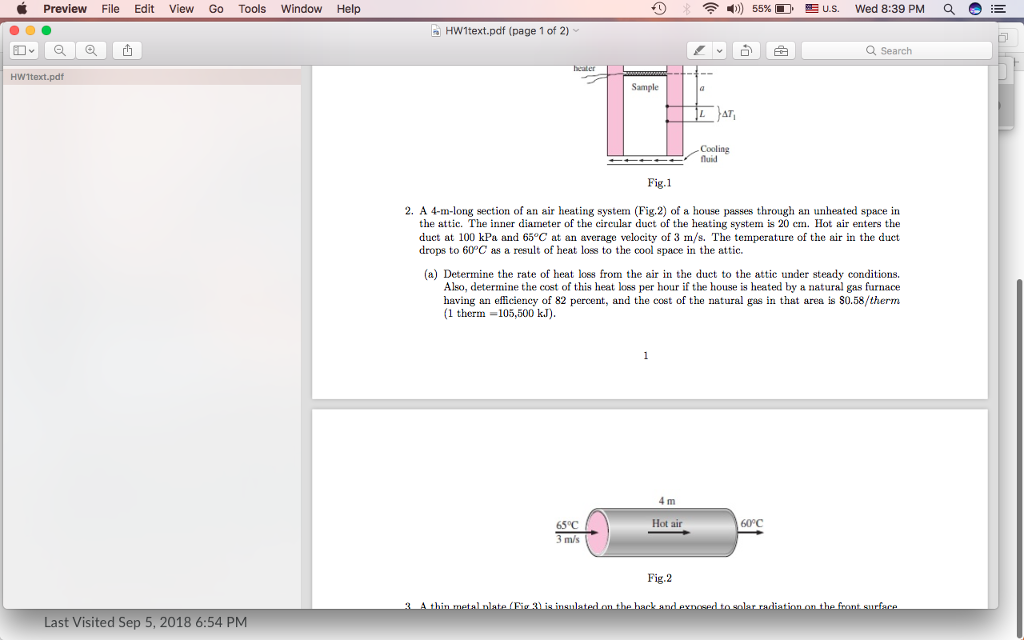Open Spotlight search from the menu bar
The height and width of the screenshot is (640, 1024).
[948, 9]
